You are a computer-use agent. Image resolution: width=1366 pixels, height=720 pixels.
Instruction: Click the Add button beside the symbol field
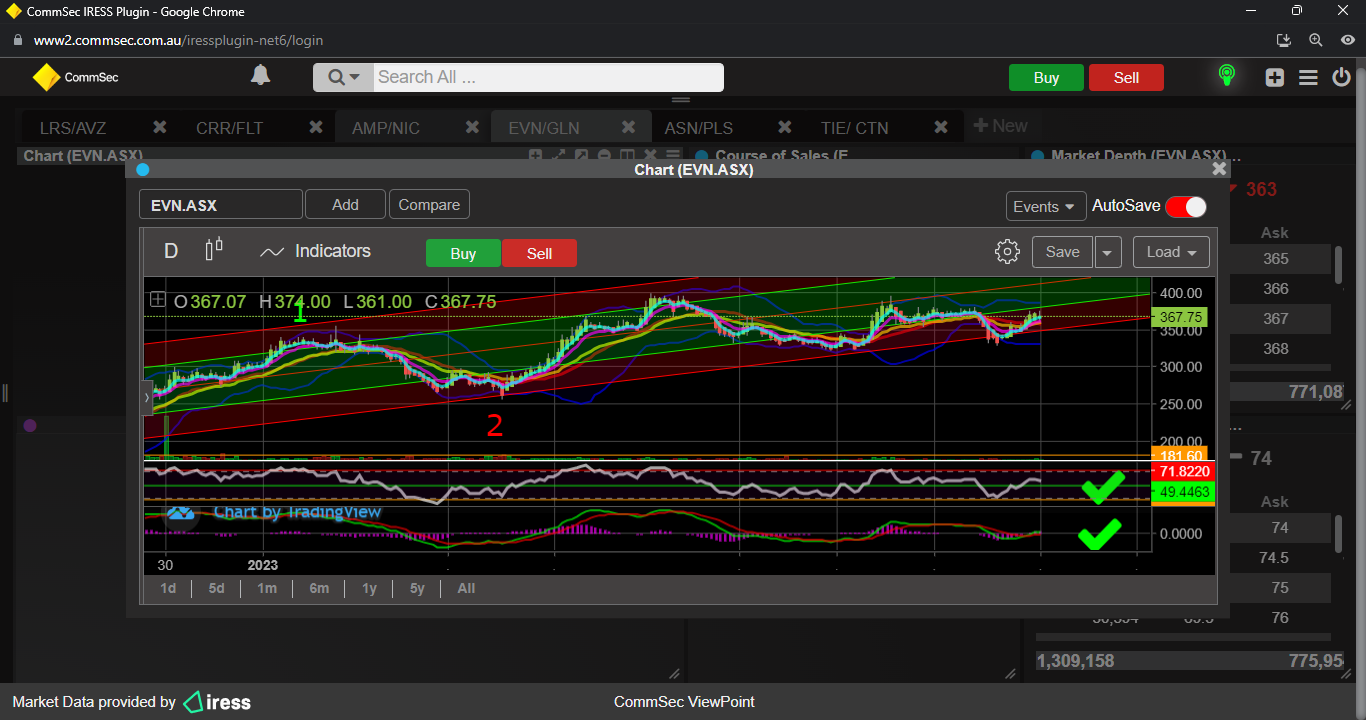pos(345,205)
